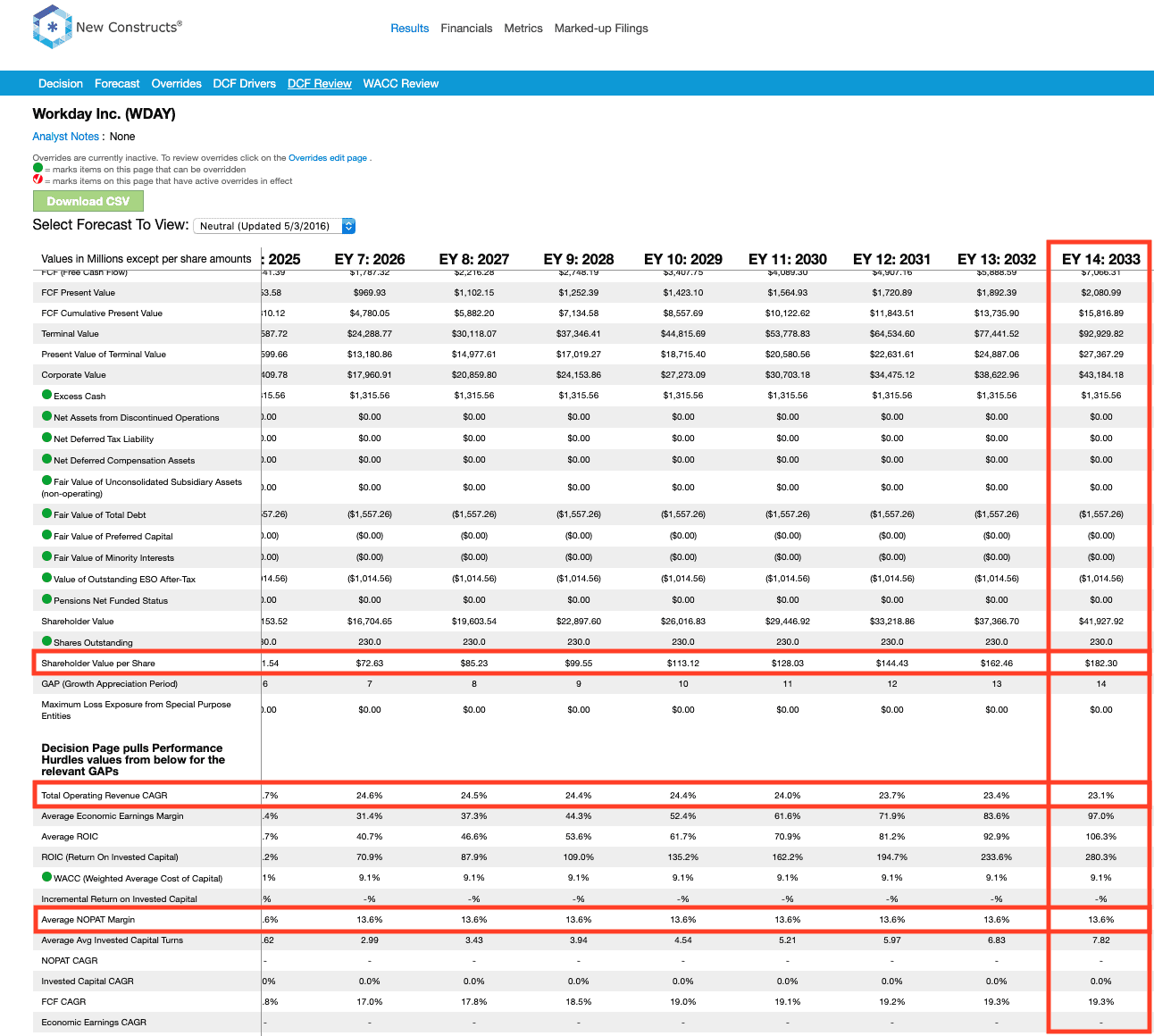Click the EY 14: 2033 column header

tap(1101, 259)
